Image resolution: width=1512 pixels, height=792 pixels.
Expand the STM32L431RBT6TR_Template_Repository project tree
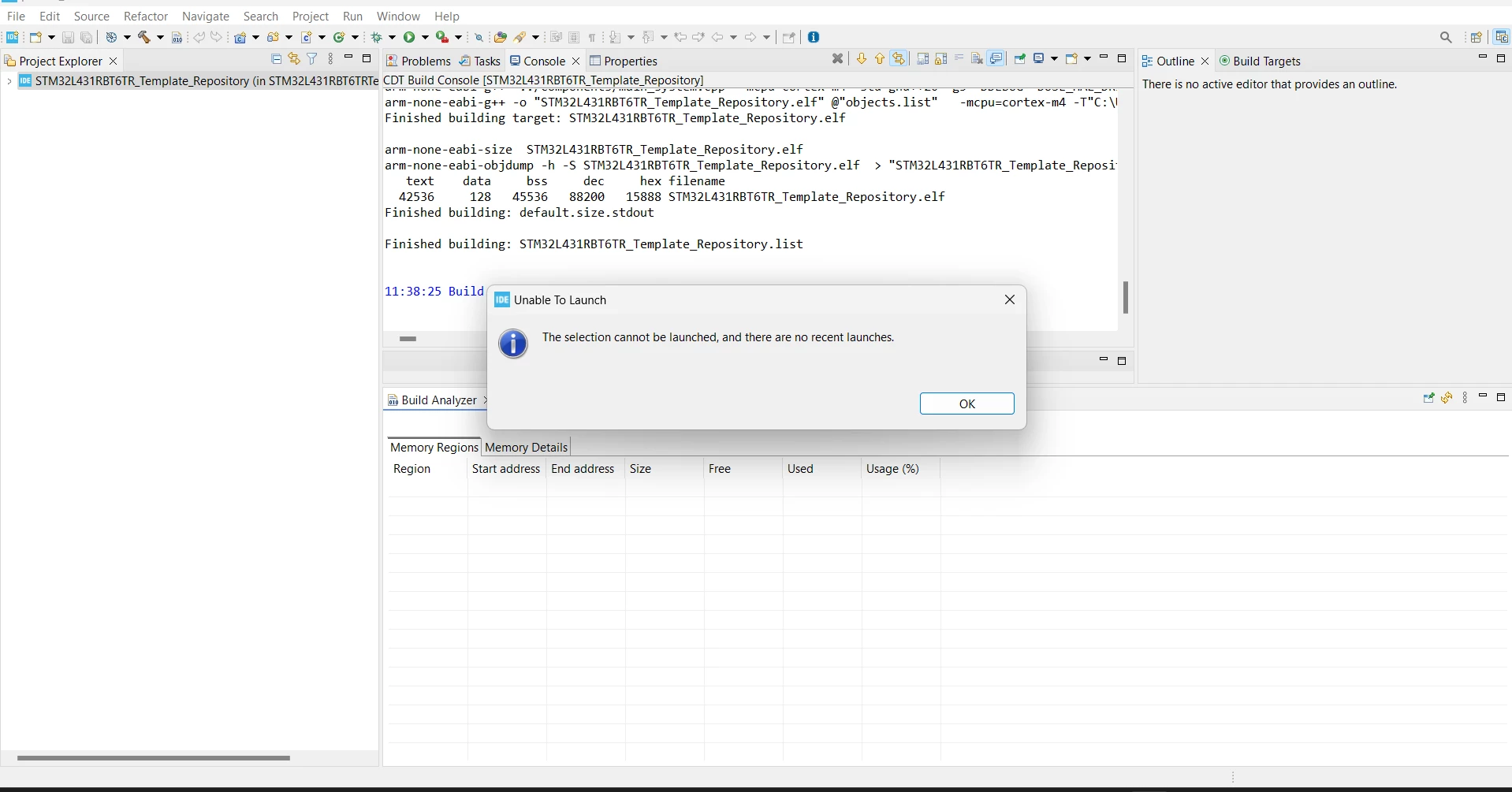coord(9,80)
